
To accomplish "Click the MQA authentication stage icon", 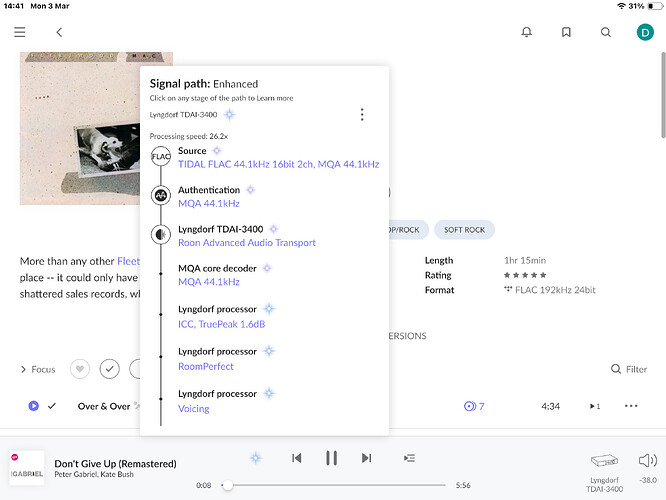I will click(161, 195).
